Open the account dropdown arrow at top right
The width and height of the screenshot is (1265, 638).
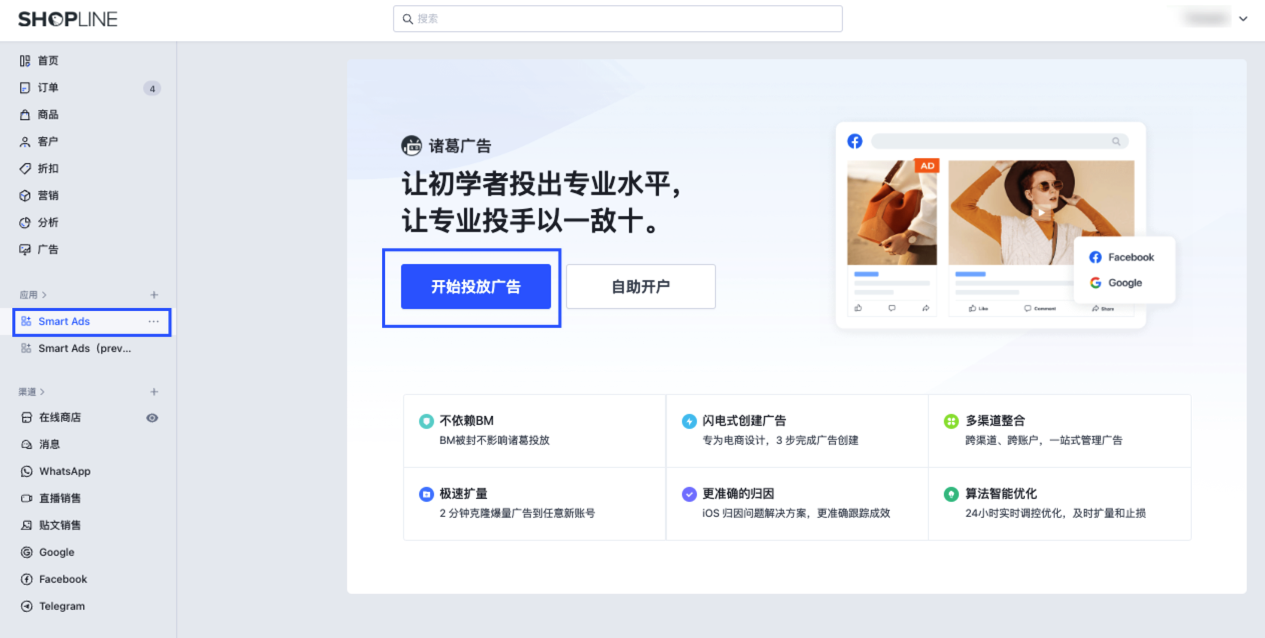pyautogui.click(x=1243, y=19)
